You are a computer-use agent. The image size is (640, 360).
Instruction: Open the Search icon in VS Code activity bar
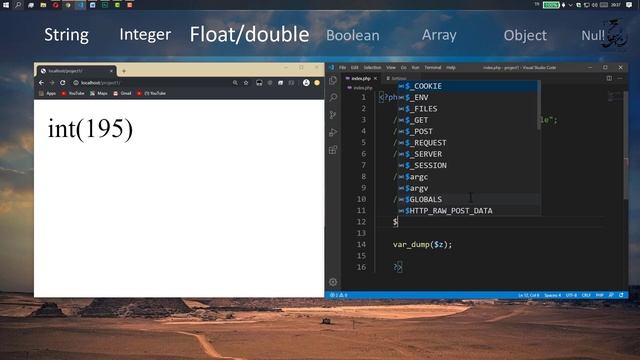pyautogui.click(x=333, y=97)
